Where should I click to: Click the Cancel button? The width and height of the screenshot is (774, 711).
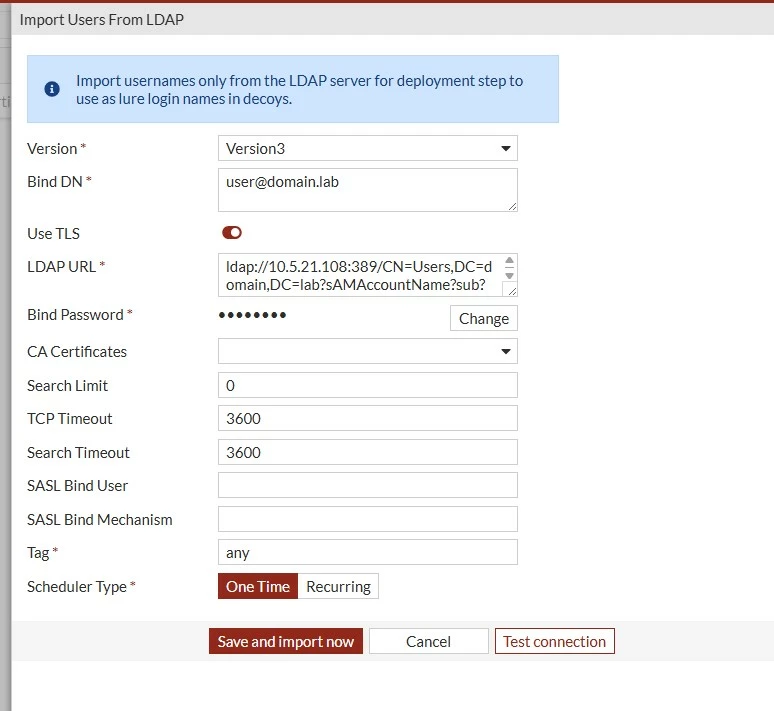point(428,641)
